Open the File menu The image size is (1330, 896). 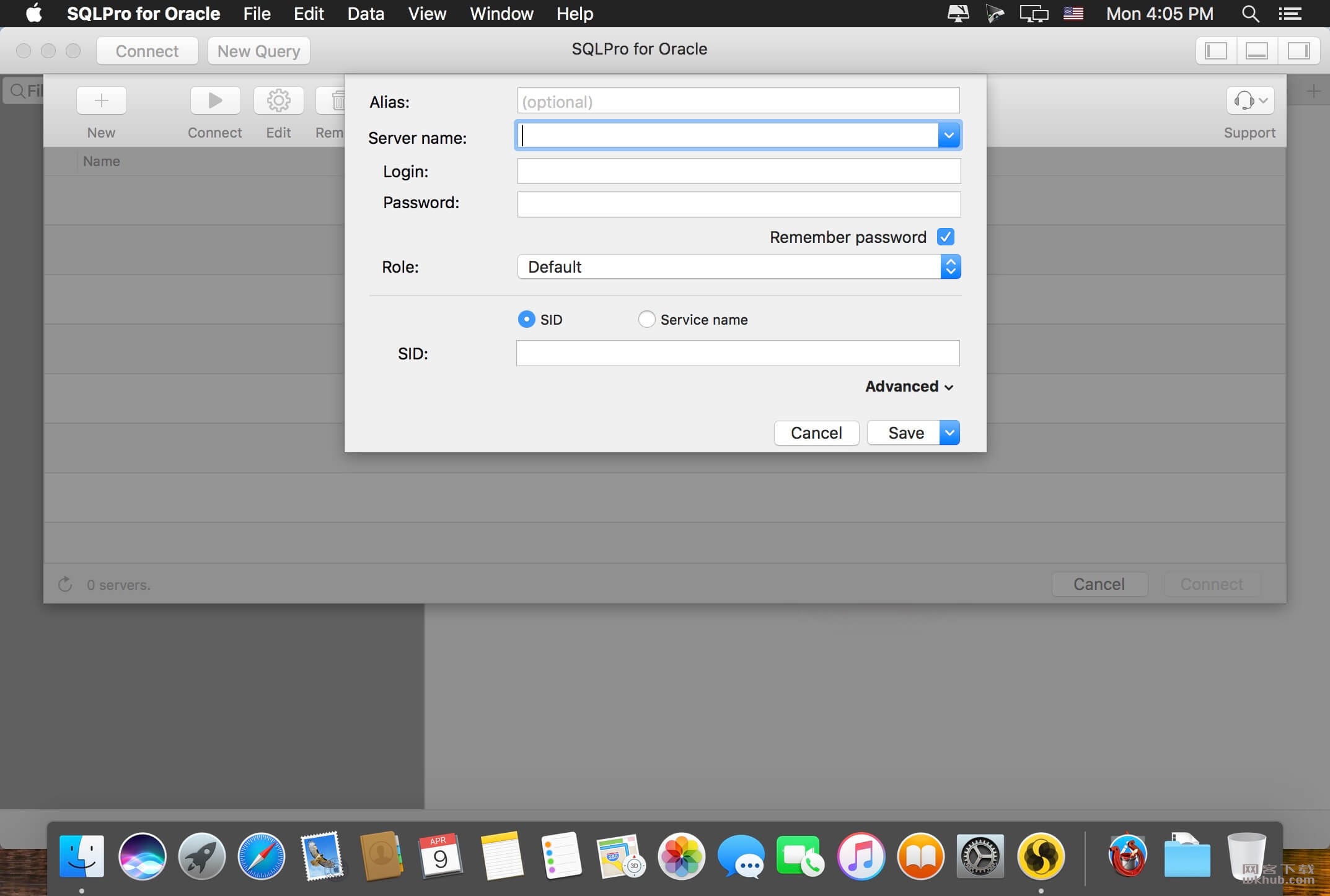(x=257, y=14)
